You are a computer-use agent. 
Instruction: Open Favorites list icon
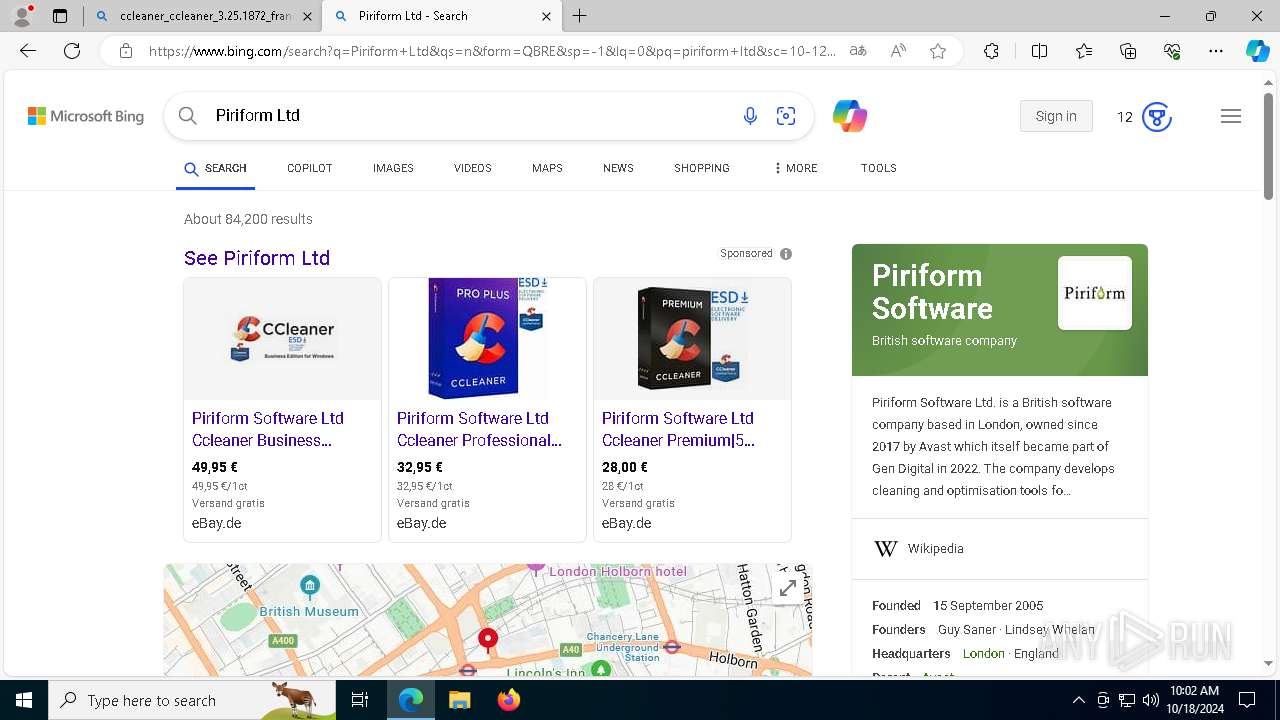[x=1084, y=51]
